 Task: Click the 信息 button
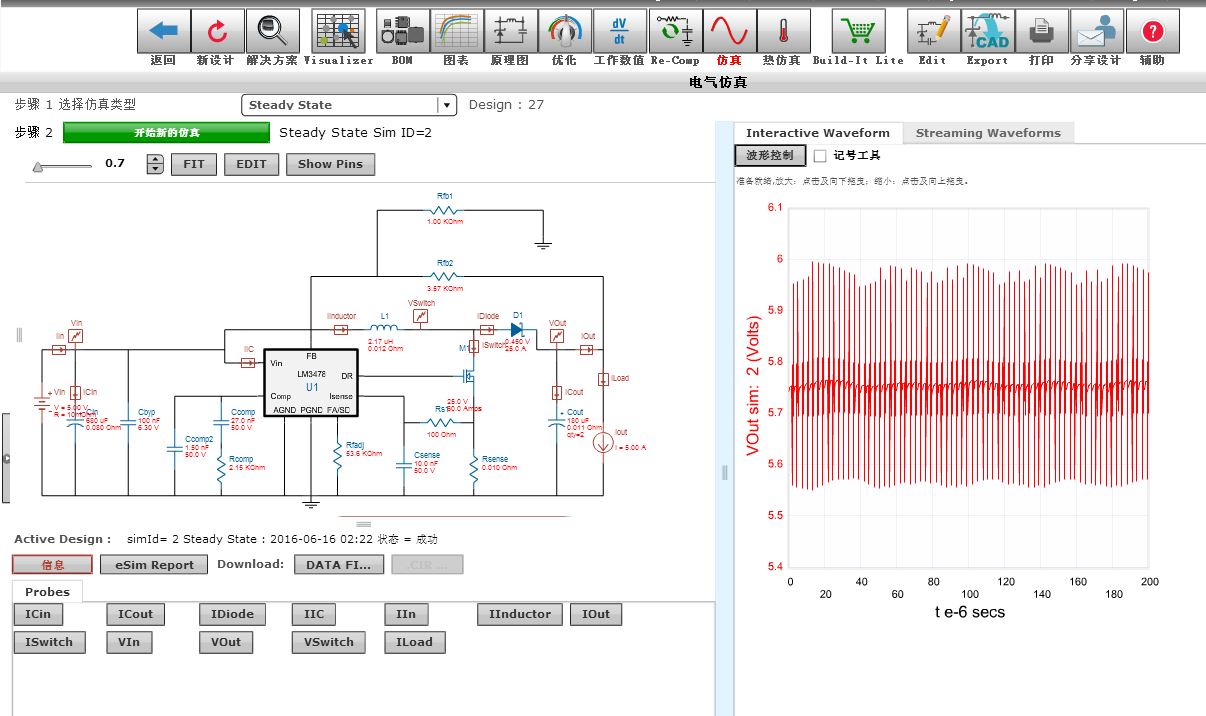pyautogui.click(x=53, y=565)
